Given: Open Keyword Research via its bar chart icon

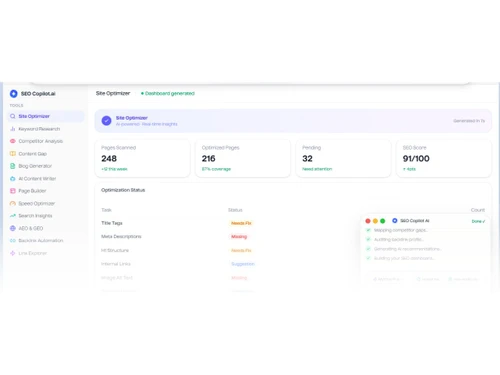Looking at the screenshot, I should click(13, 129).
